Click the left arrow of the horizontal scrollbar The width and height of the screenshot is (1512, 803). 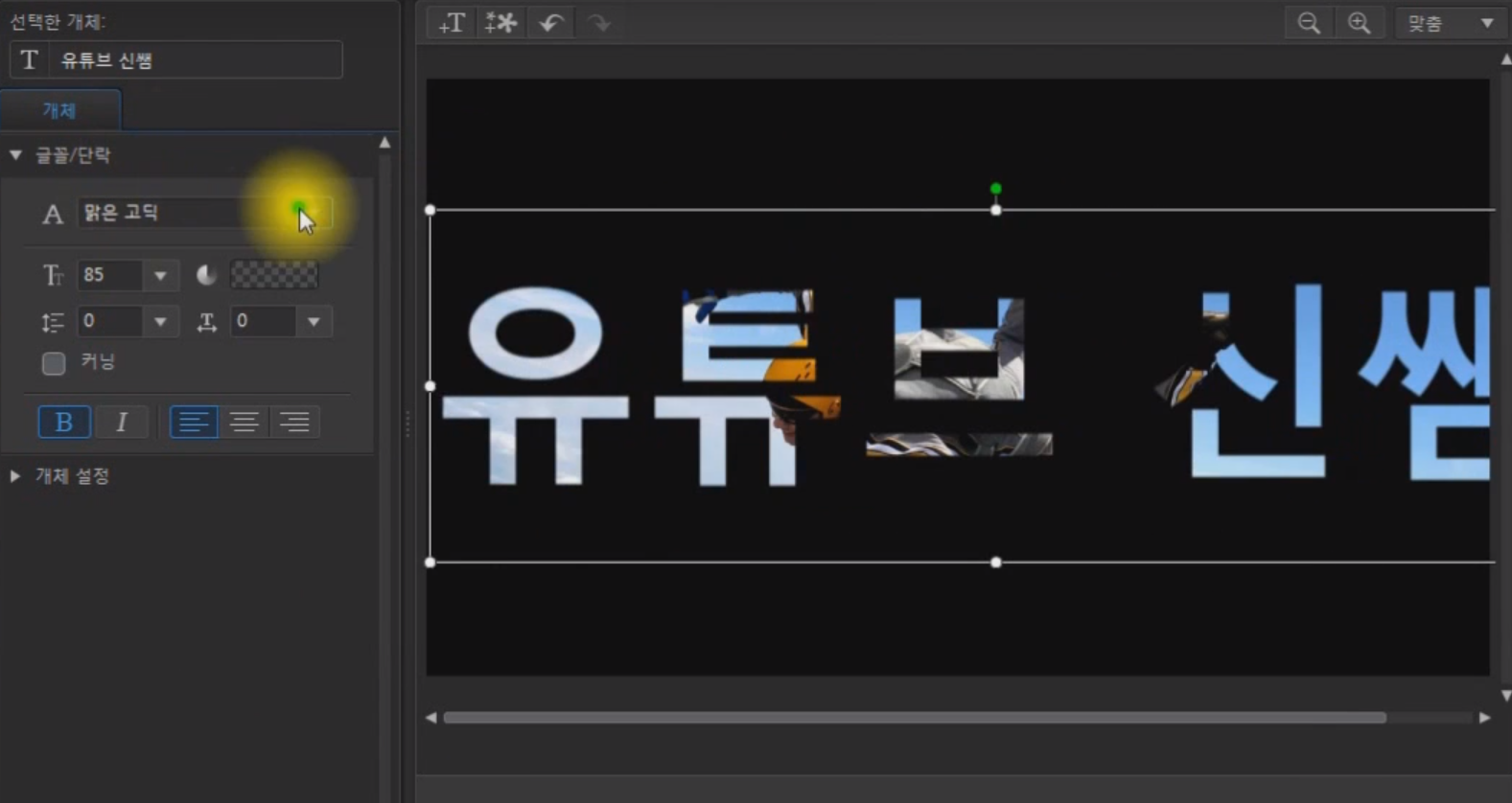click(x=431, y=718)
